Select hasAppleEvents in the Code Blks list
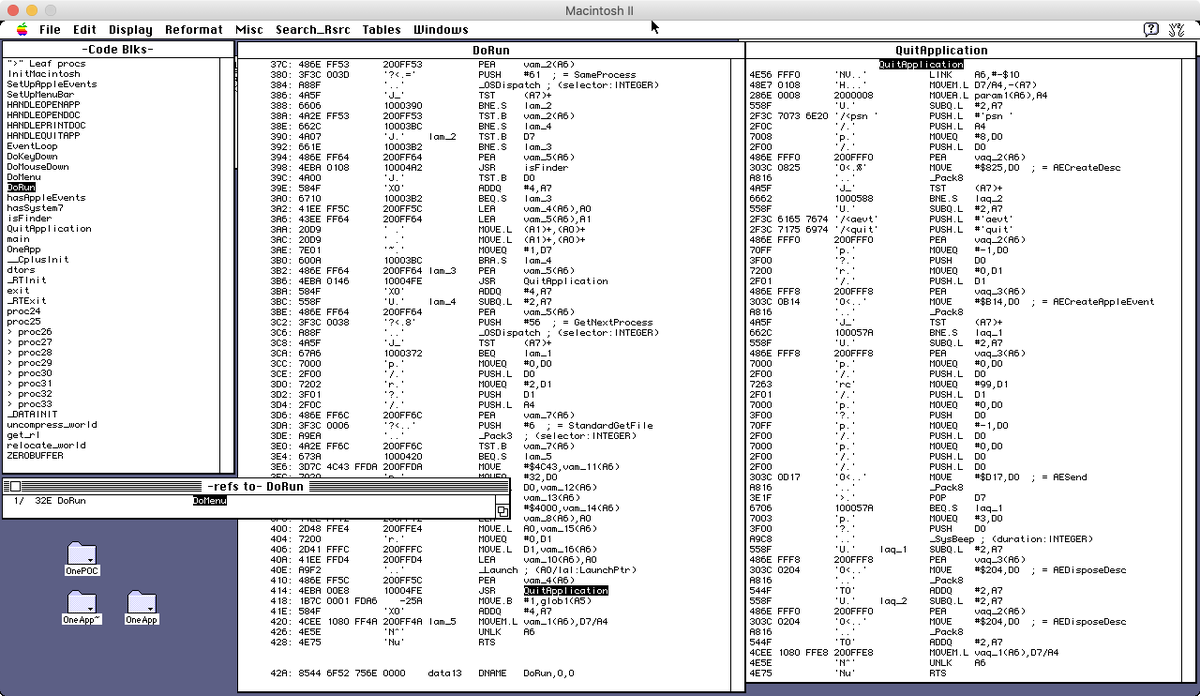This screenshot has width=1200, height=696. click(x=46, y=198)
